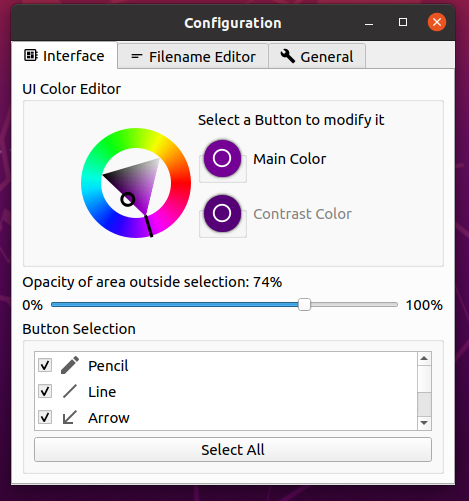Uncheck the Line button checkbox
This screenshot has width=469, height=501.
pyautogui.click(x=45, y=391)
